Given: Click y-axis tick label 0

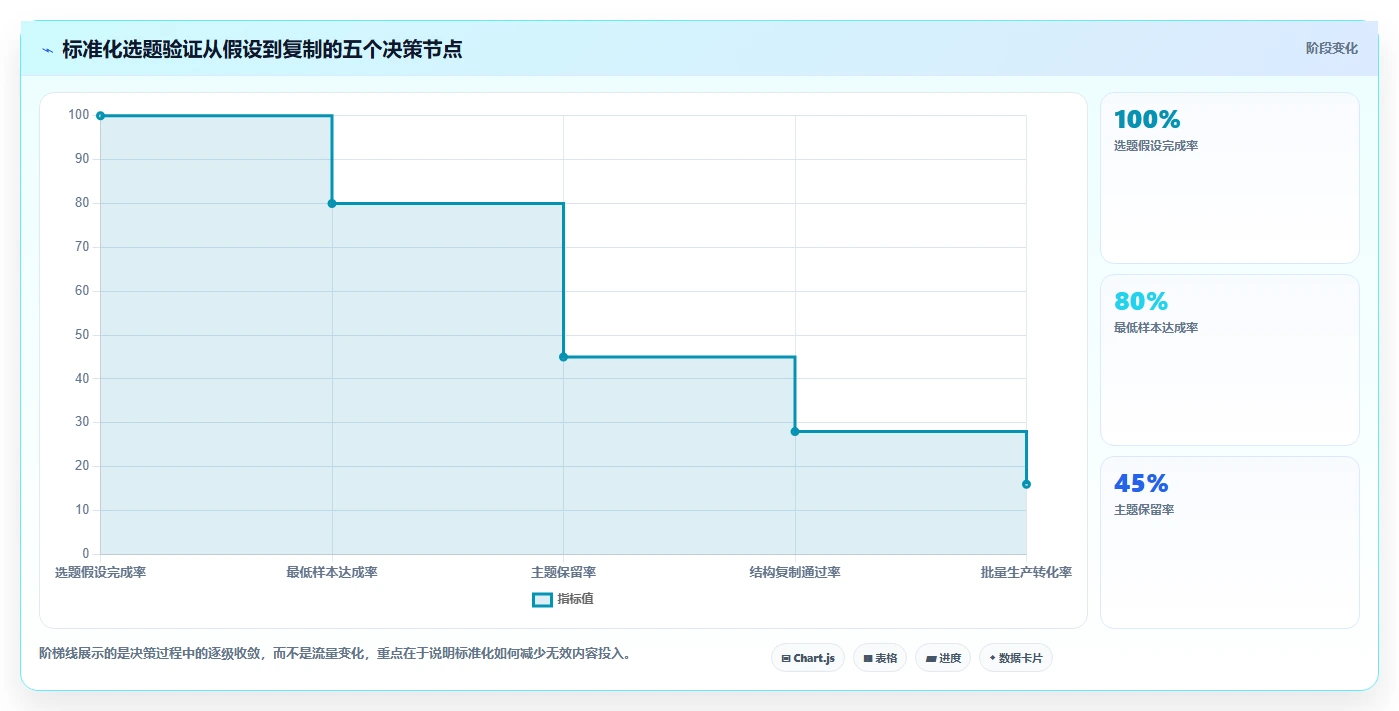Looking at the screenshot, I should [x=85, y=554].
